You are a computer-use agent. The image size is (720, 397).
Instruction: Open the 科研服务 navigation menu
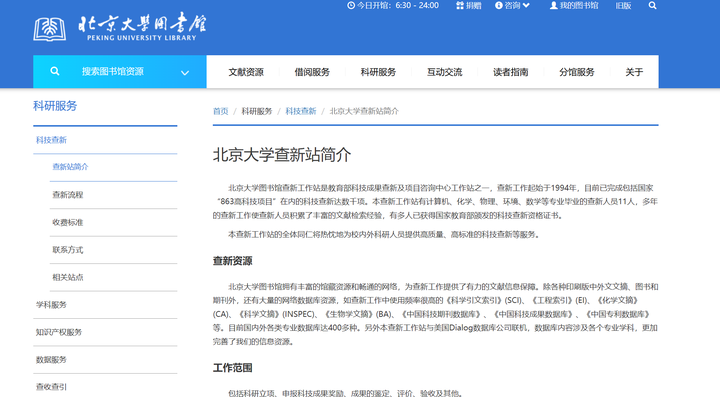pos(378,72)
